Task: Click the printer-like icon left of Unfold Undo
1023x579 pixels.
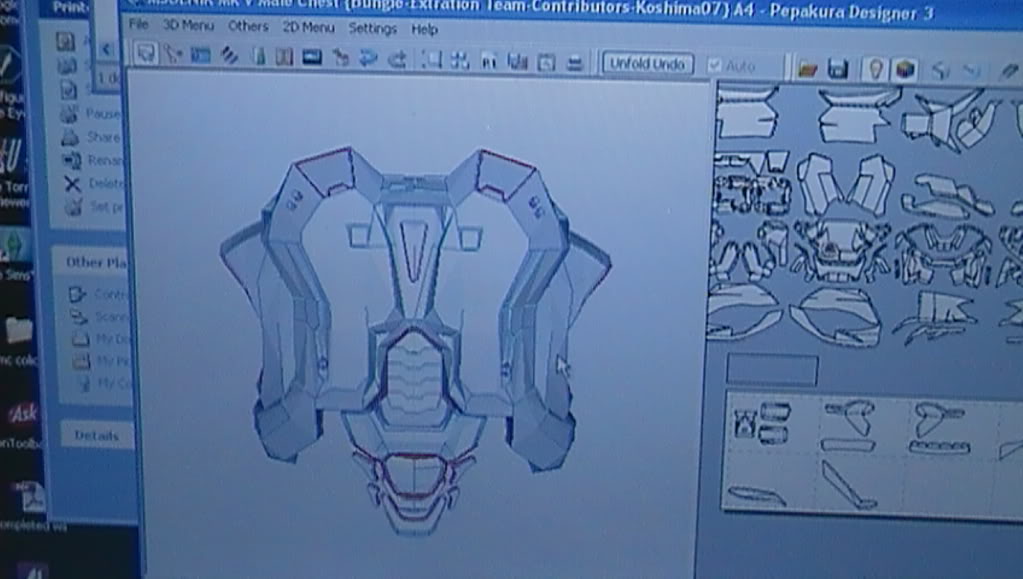Action: [x=574, y=63]
